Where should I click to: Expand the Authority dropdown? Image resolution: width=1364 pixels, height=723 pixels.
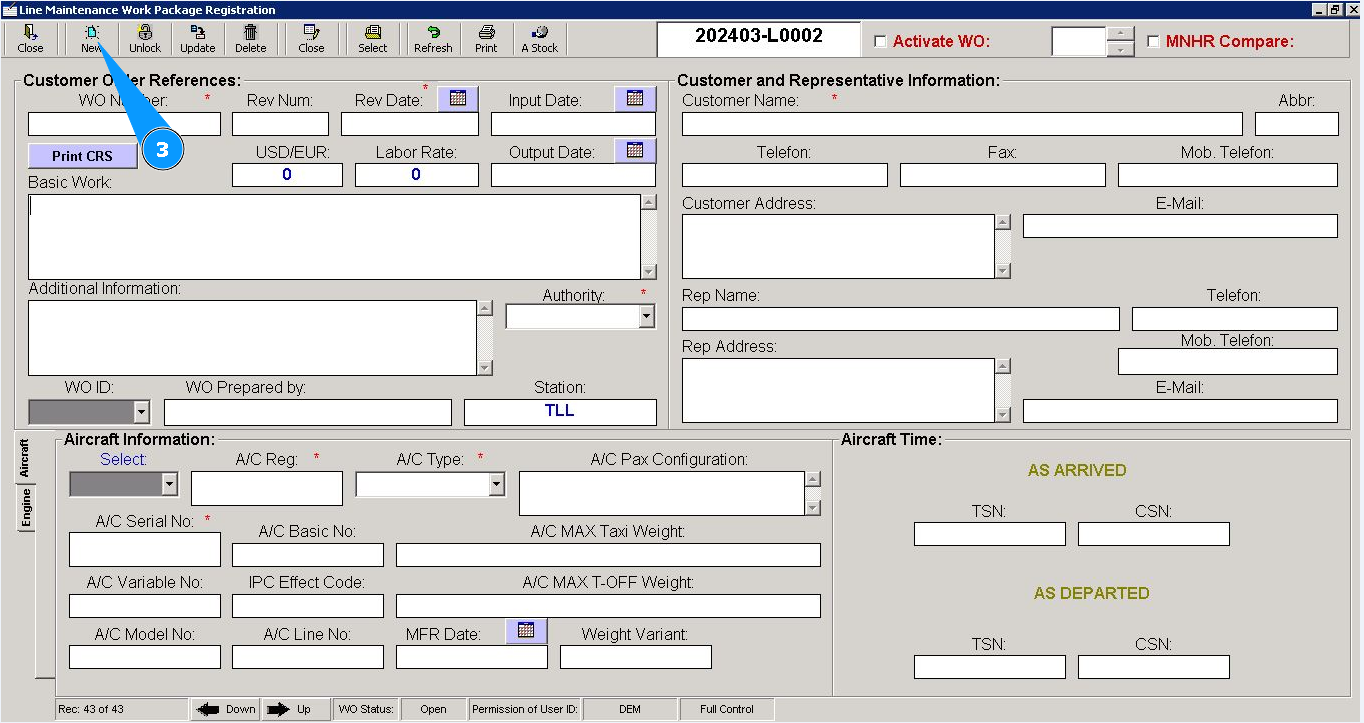(x=646, y=317)
